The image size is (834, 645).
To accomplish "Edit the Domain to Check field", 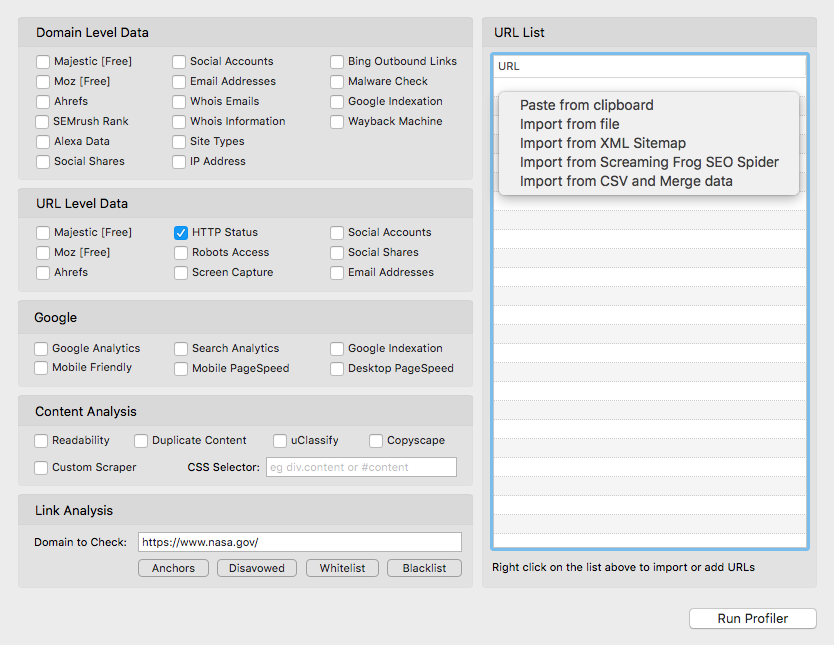I will (x=299, y=541).
